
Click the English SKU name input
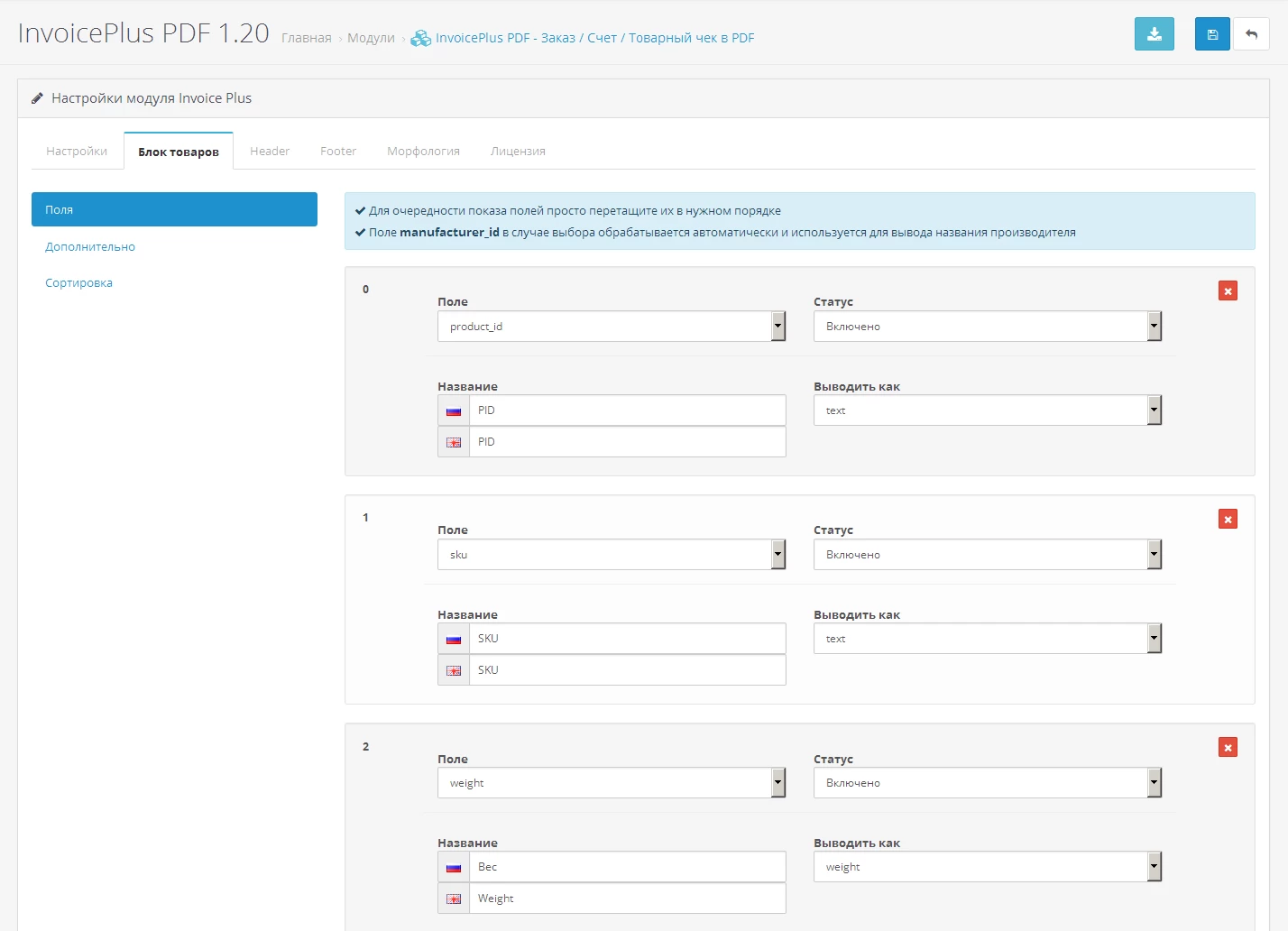(628, 670)
